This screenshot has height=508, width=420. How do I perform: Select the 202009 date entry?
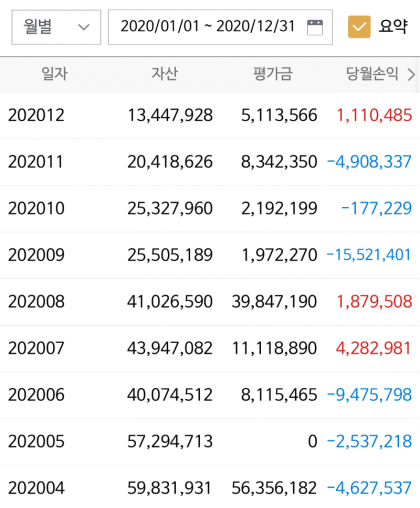[x=36, y=255]
